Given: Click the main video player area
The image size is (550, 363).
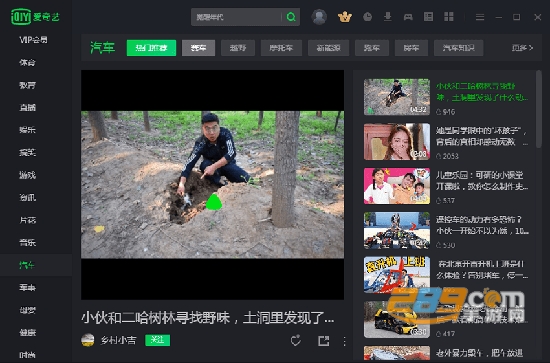Looking at the screenshot, I should tap(212, 184).
